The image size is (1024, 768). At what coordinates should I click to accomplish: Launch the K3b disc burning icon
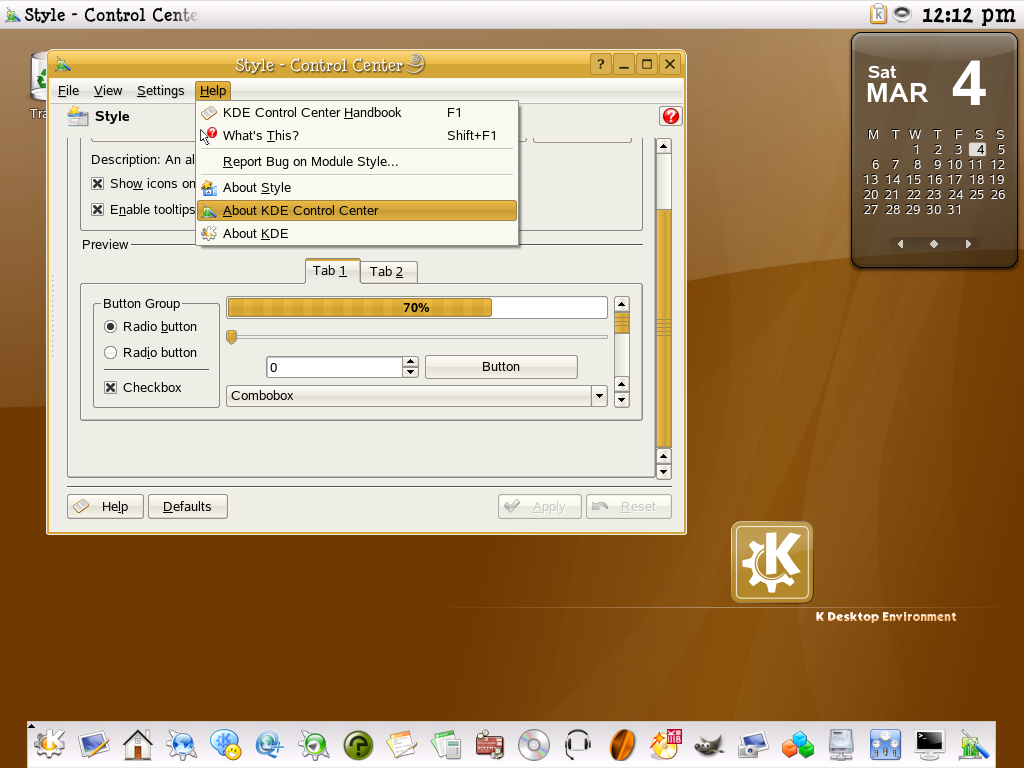point(665,744)
